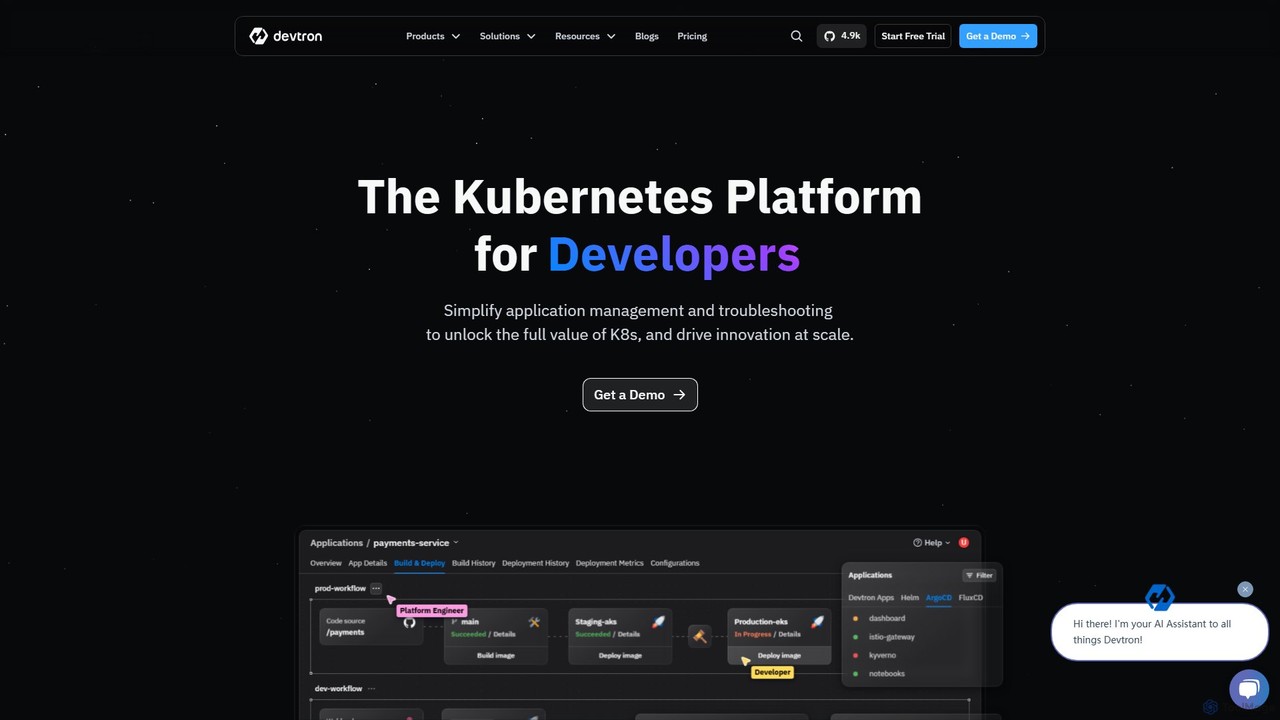Click the rocket icon on Production-eks card

point(817,622)
